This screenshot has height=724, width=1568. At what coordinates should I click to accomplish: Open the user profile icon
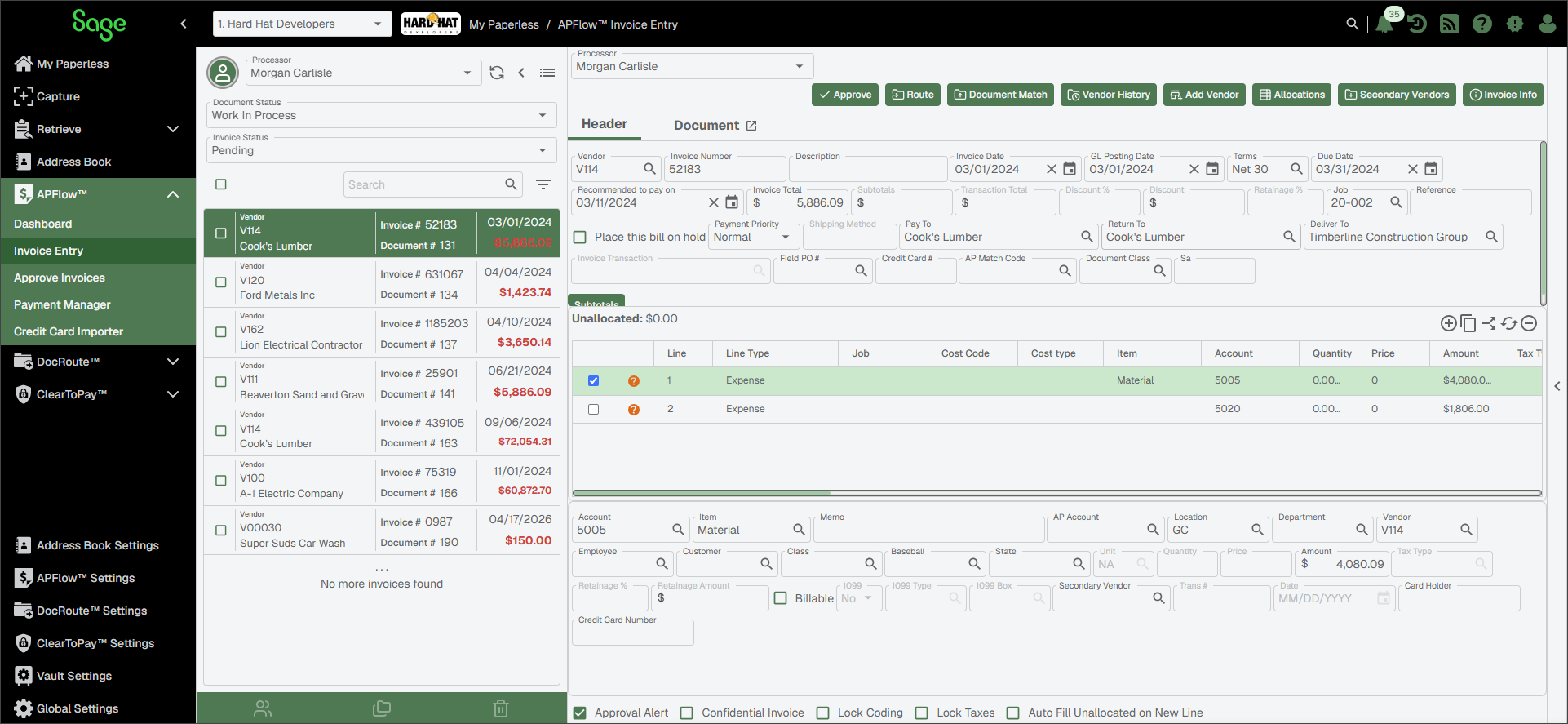pos(1547,24)
